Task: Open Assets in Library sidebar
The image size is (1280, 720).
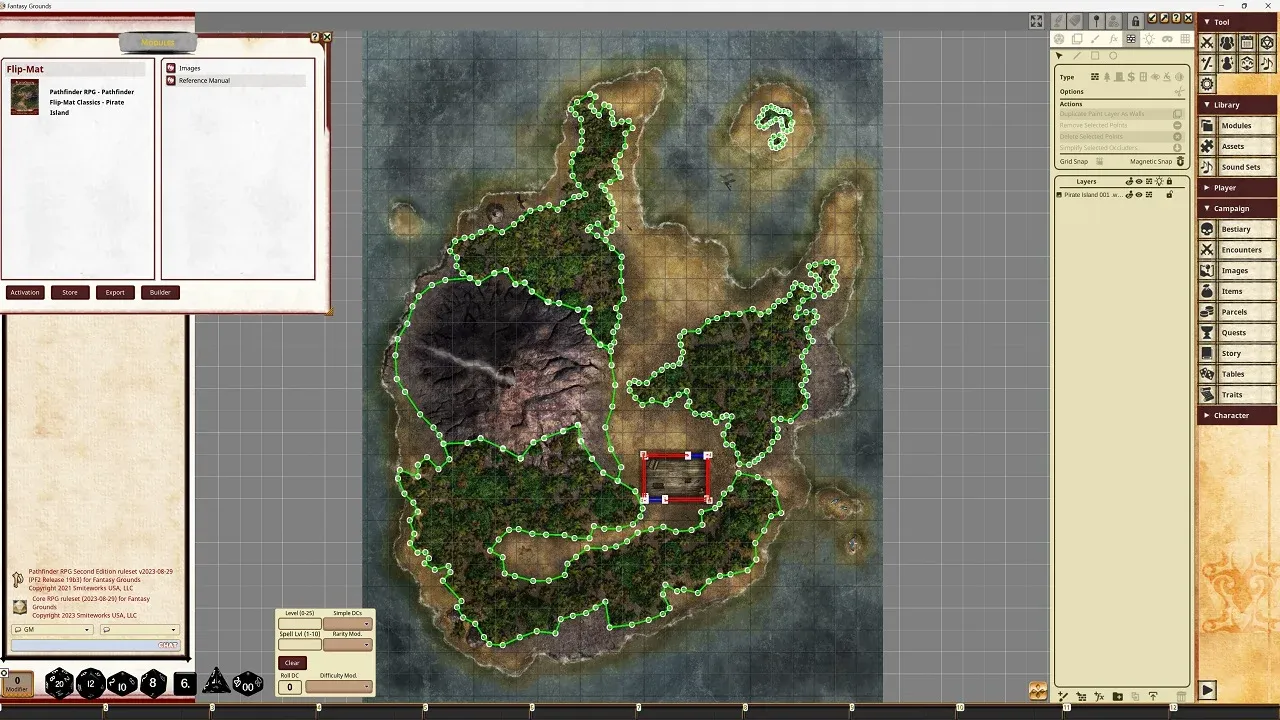Action: 1236,146
